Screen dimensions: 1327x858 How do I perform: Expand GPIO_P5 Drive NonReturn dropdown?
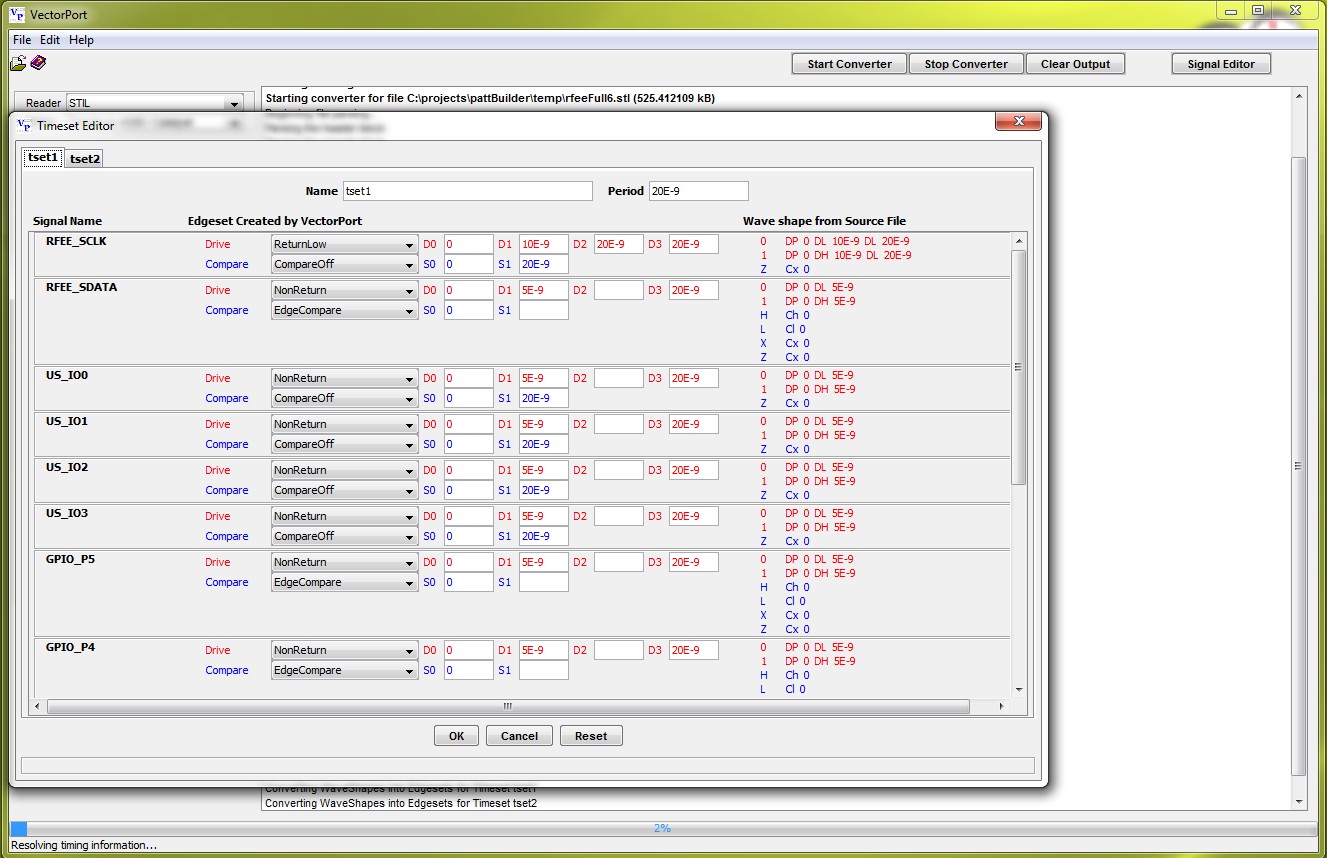[344, 563]
